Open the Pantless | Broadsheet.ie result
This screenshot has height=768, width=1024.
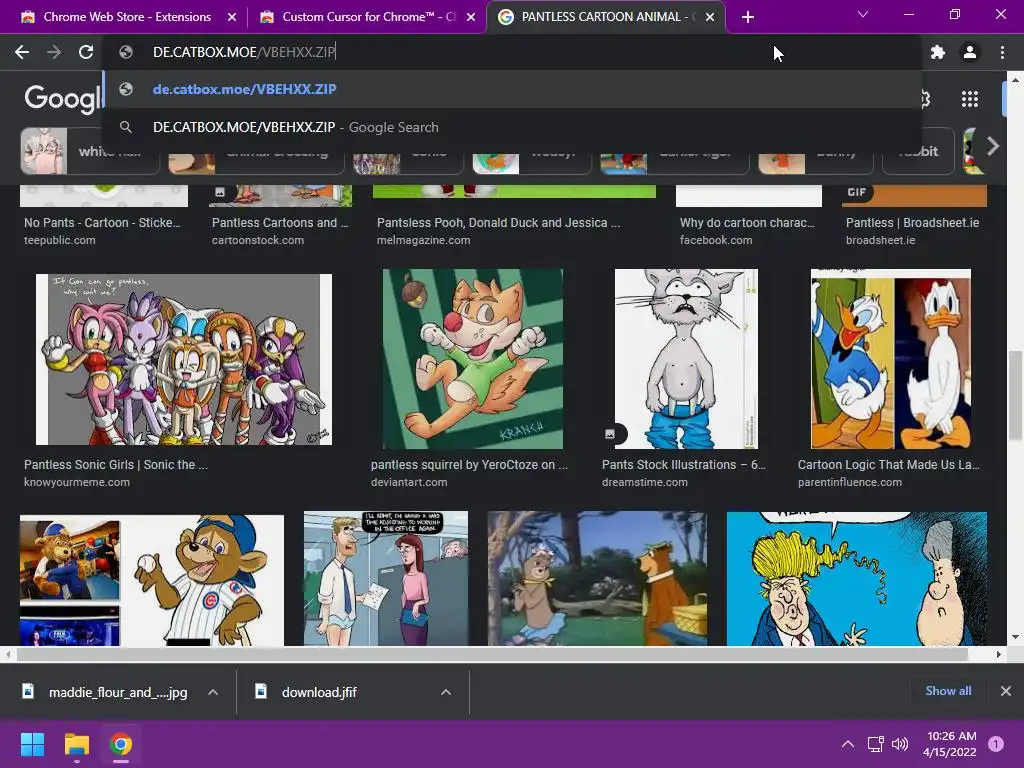pyautogui.click(x=912, y=223)
